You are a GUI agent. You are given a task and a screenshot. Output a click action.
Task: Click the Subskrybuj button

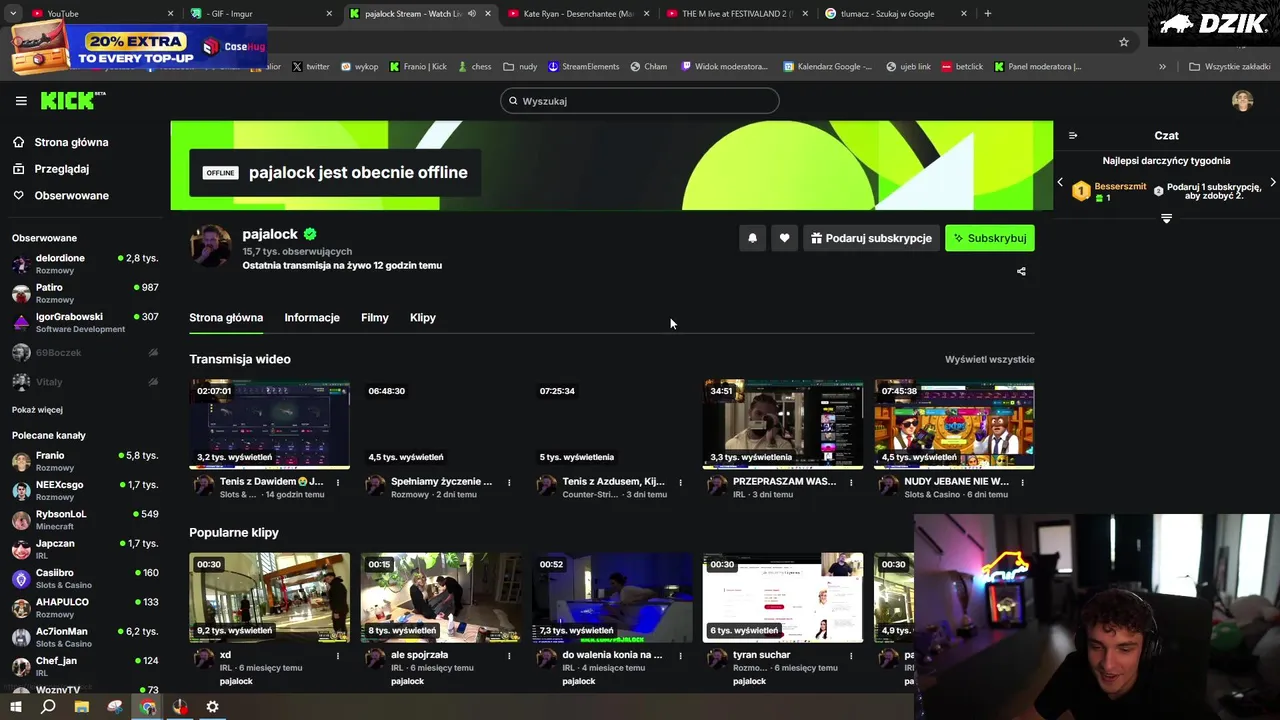click(x=990, y=238)
